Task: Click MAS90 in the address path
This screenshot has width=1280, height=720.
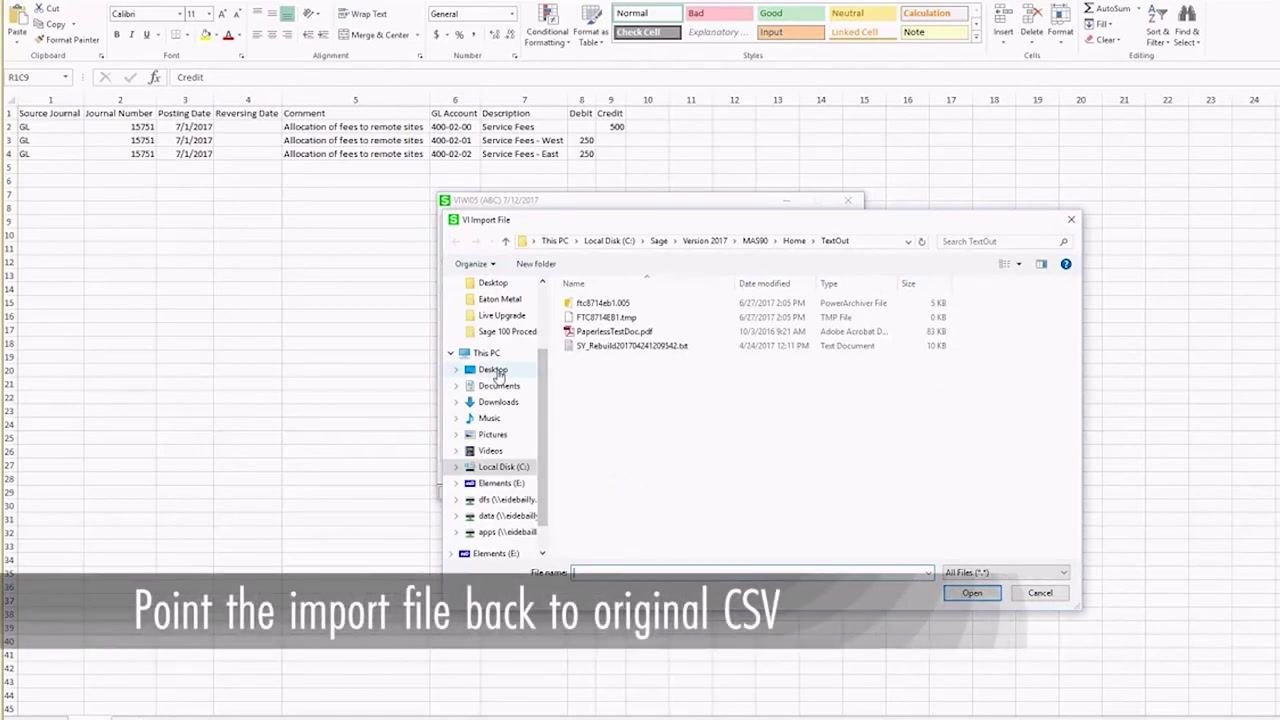Action: [x=755, y=241]
